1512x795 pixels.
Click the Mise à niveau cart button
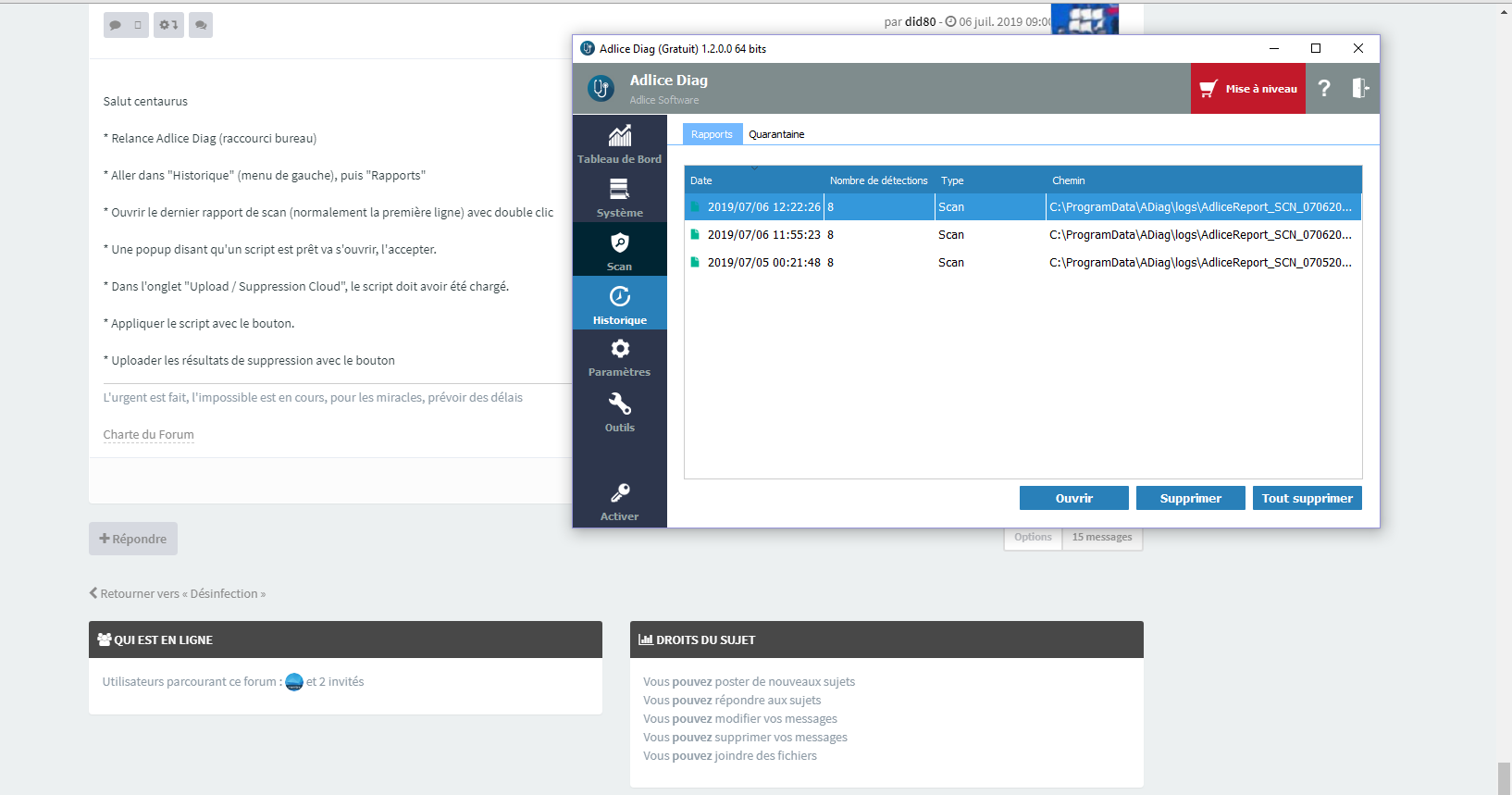1247,89
